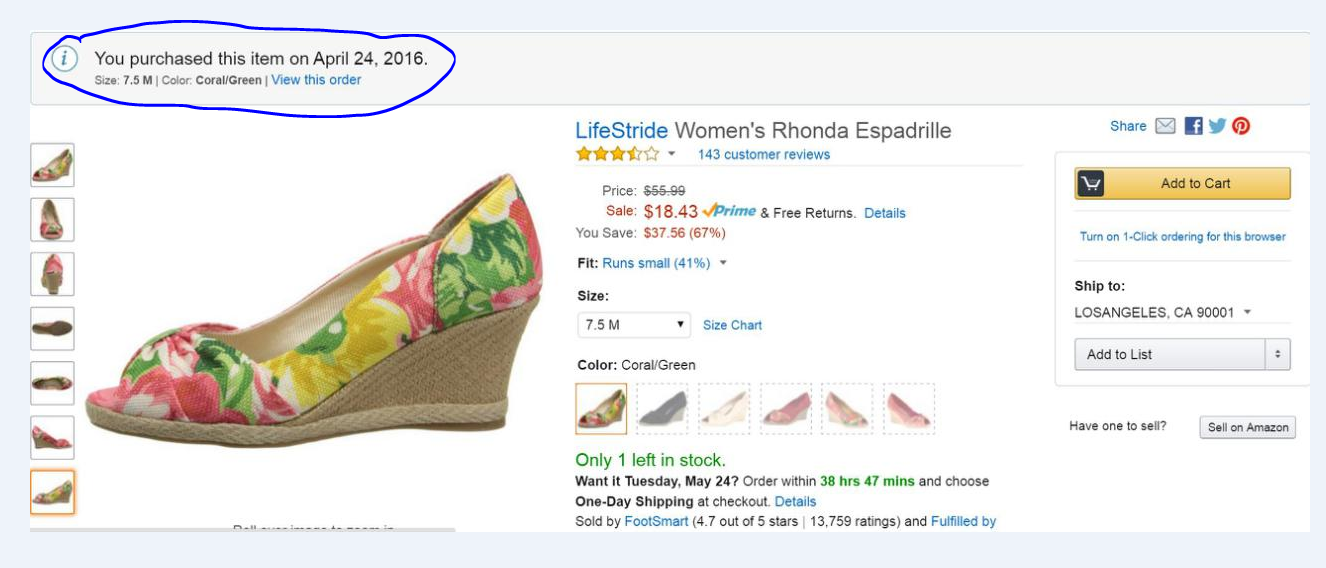
Task: Change the Ship to LOSANGELES address
Action: (1162, 312)
